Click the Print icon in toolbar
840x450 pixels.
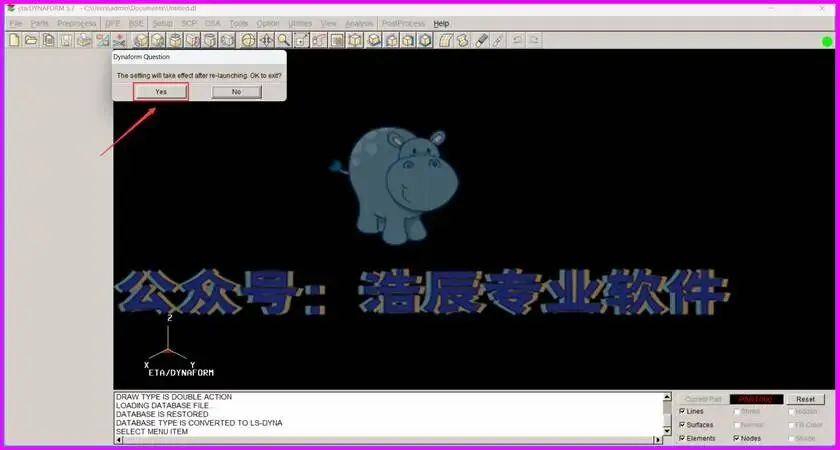point(84,40)
